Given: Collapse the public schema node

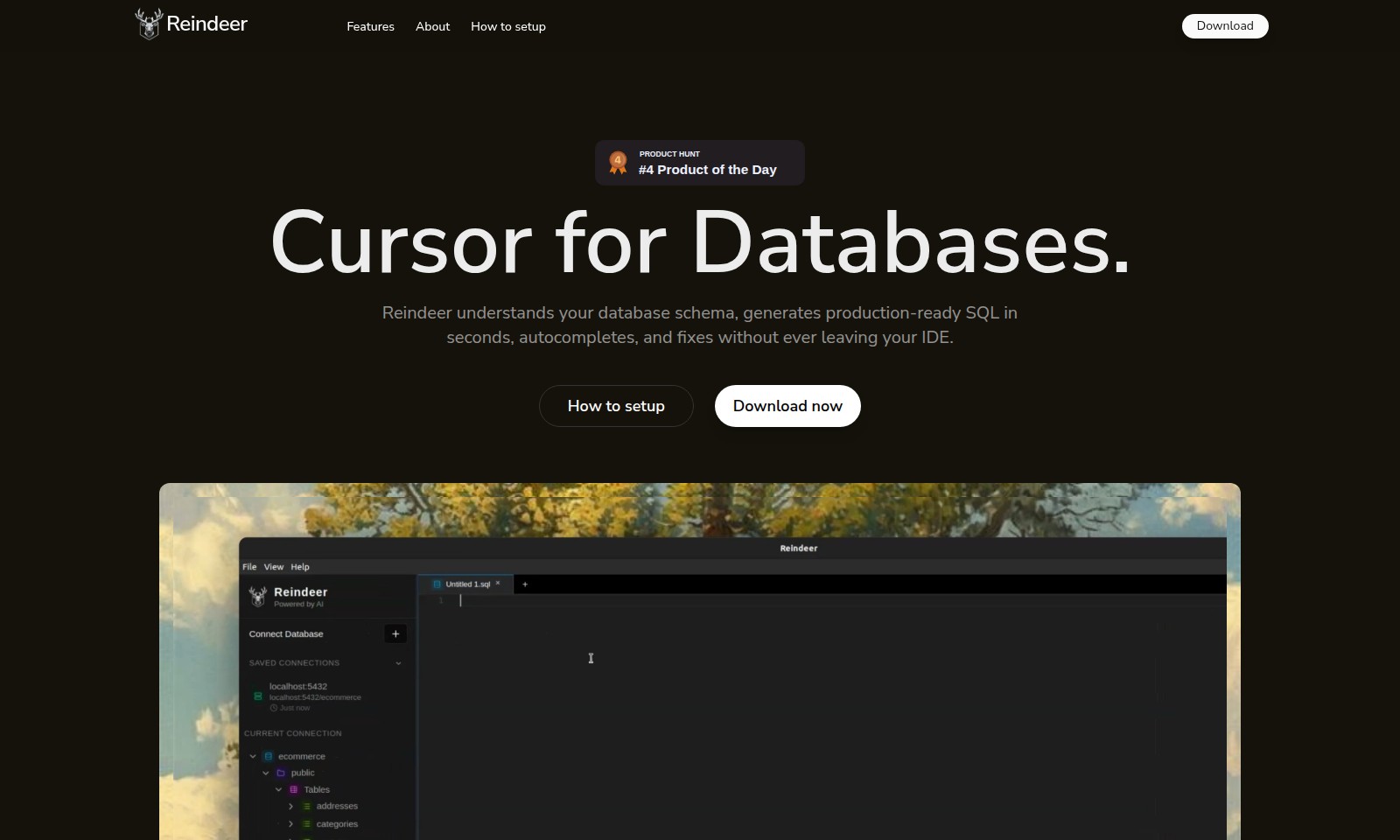Looking at the screenshot, I should pyautogui.click(x=266, y=773).
